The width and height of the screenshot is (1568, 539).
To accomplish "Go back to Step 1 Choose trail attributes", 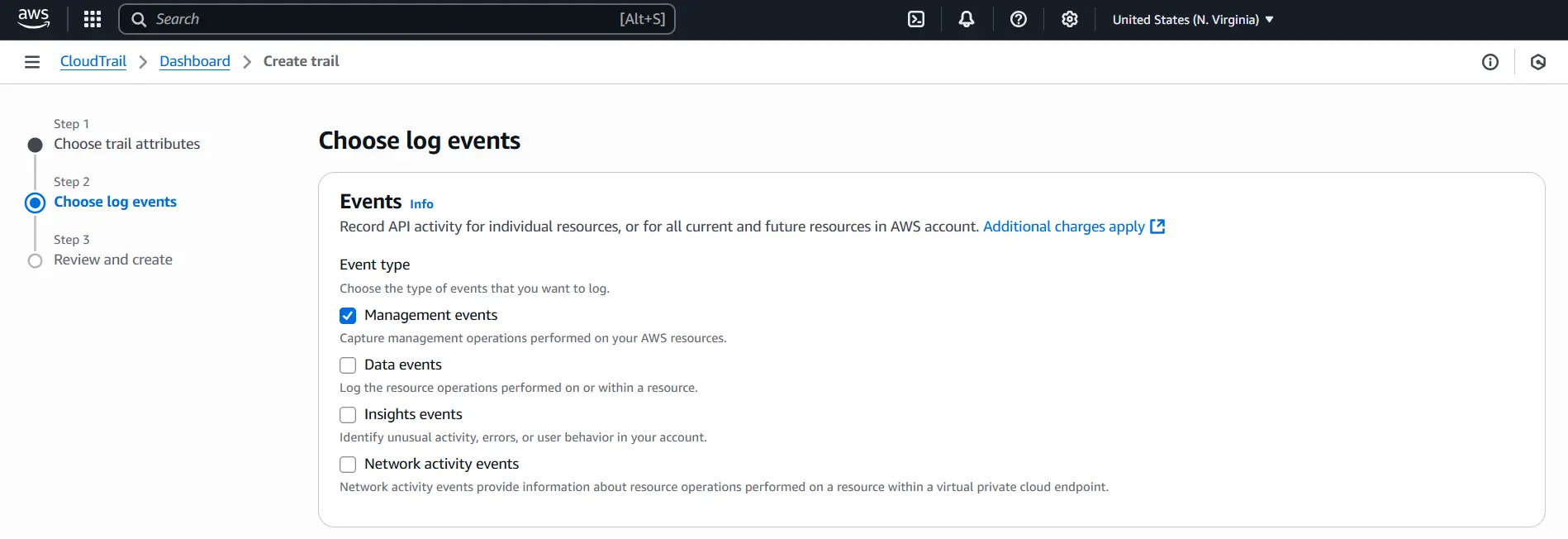I will coord(126,144).
